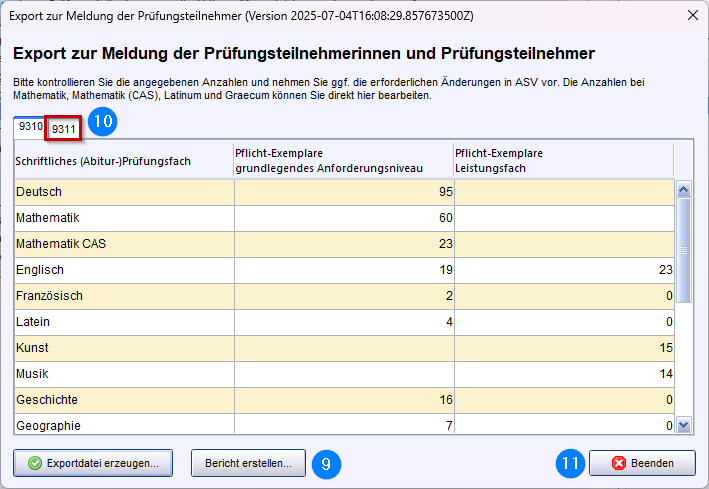Viewport: 709px width, 489px height.
Task: Click Geographie Leistungsfach value 0
Action: 565,424
